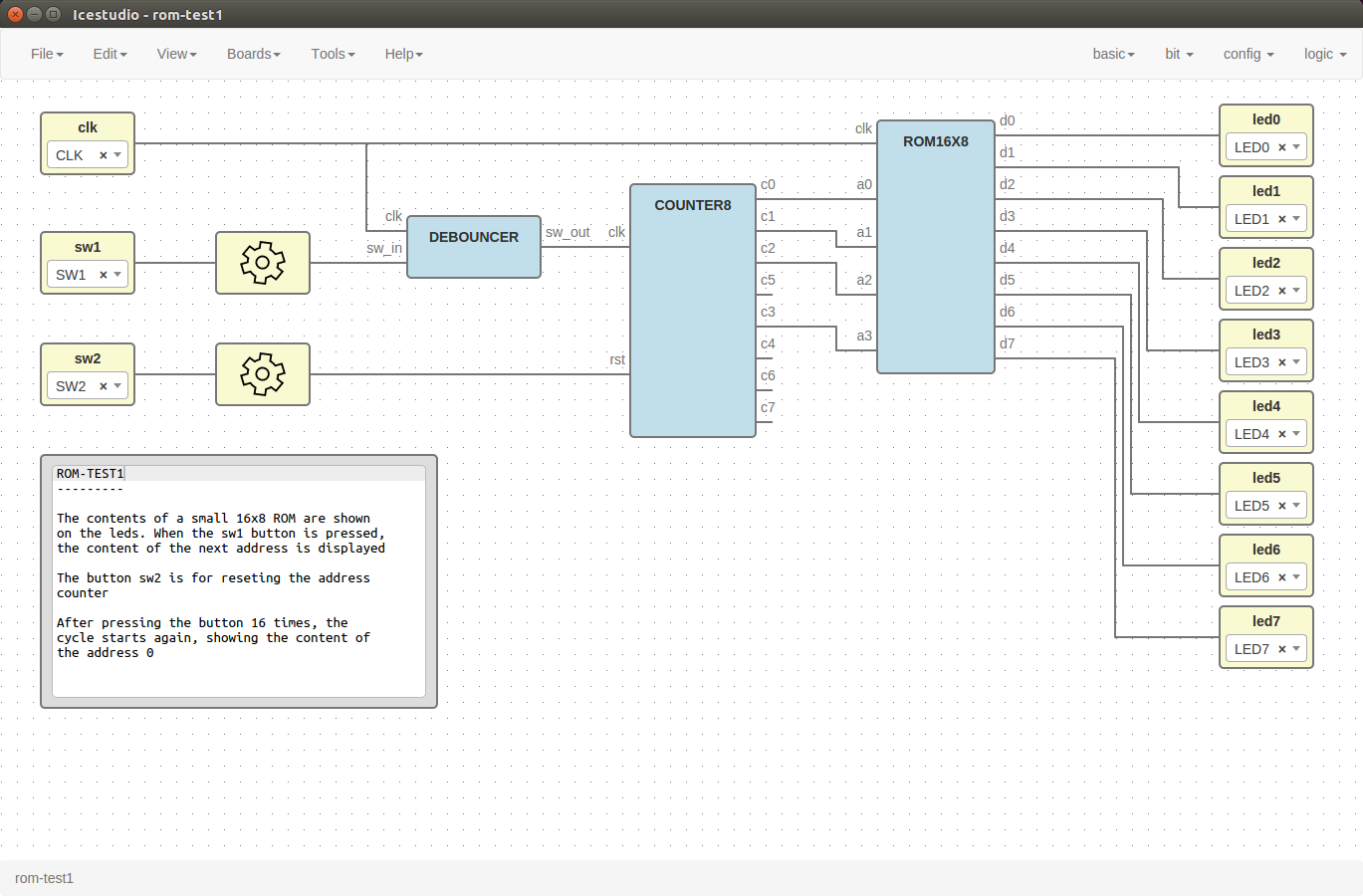The height and width of the screenshot is (896, 1363).
Task: Clear the LED7 pin selection with x
Action: [1281, 649]
